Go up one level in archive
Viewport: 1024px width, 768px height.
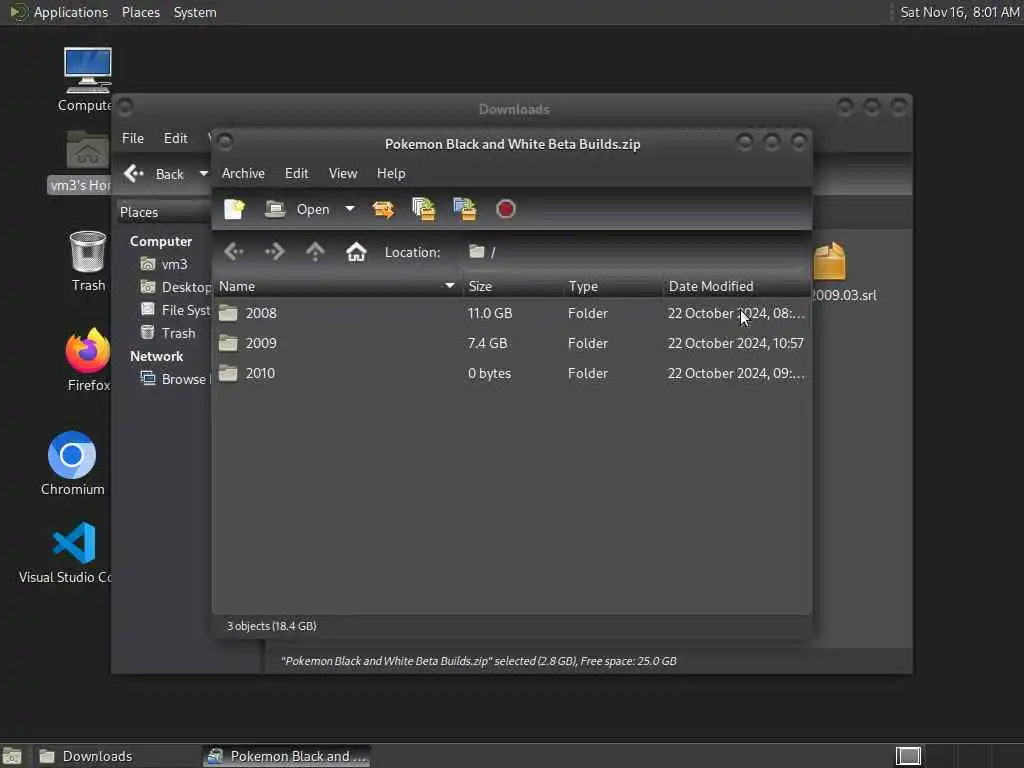(315, 251)
